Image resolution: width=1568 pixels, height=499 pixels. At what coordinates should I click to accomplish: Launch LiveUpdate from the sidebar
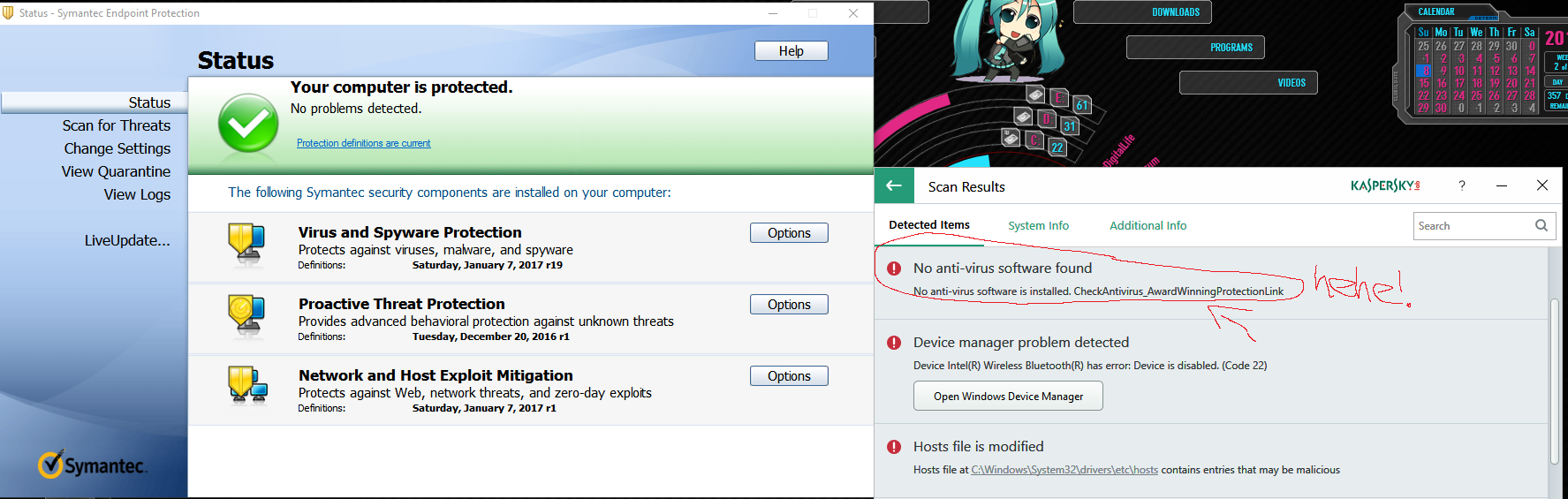[x=127, y=240]
